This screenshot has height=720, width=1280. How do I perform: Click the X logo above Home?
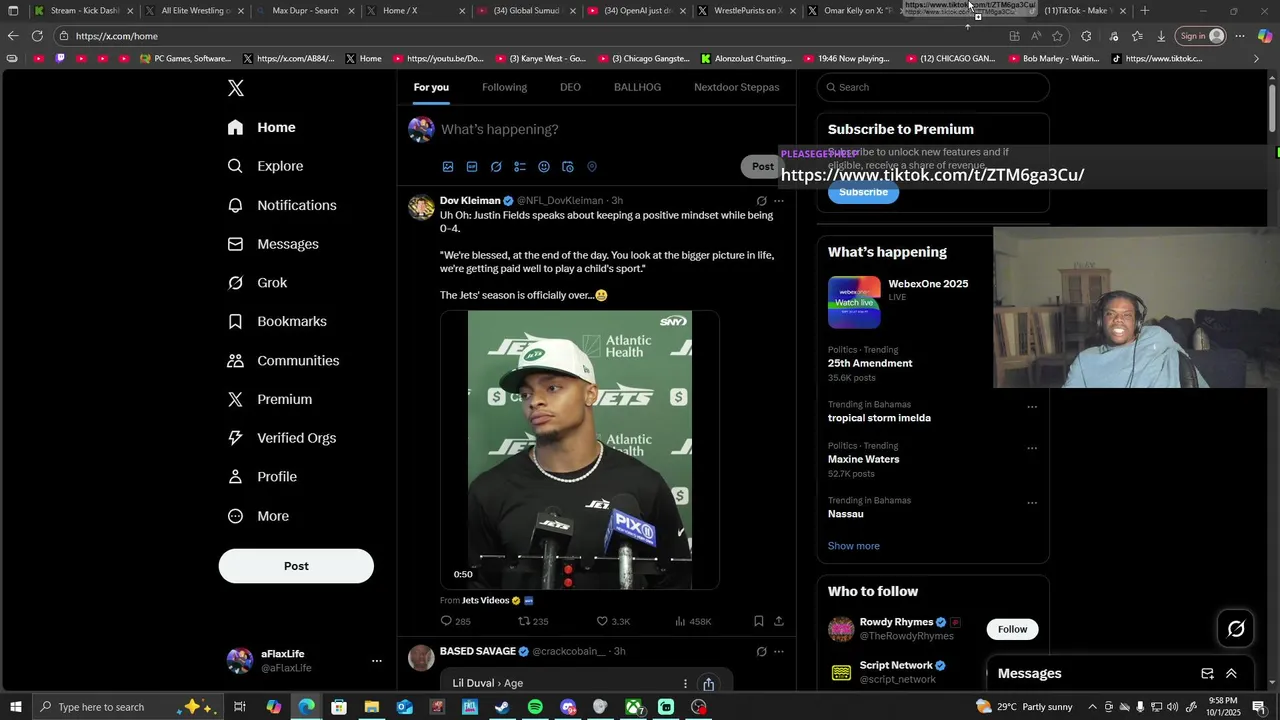point(236,88)
